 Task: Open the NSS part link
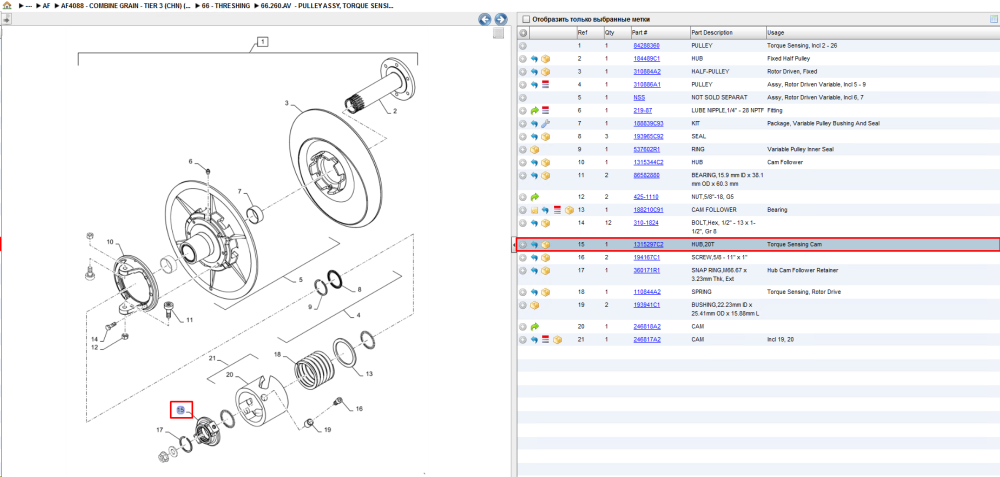pos(639,98)
